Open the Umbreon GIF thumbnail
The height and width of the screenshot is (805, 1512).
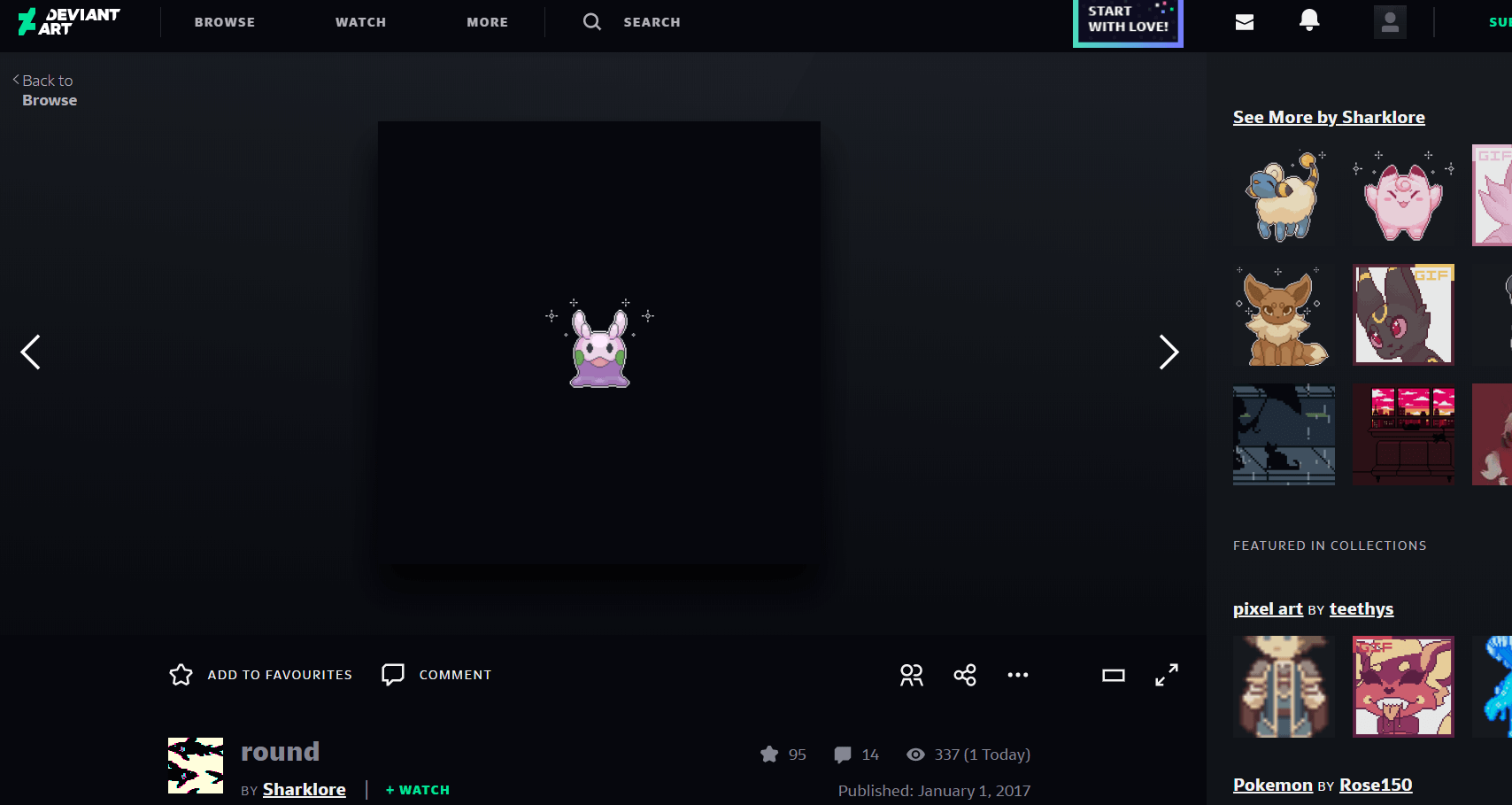(1403, 314)
